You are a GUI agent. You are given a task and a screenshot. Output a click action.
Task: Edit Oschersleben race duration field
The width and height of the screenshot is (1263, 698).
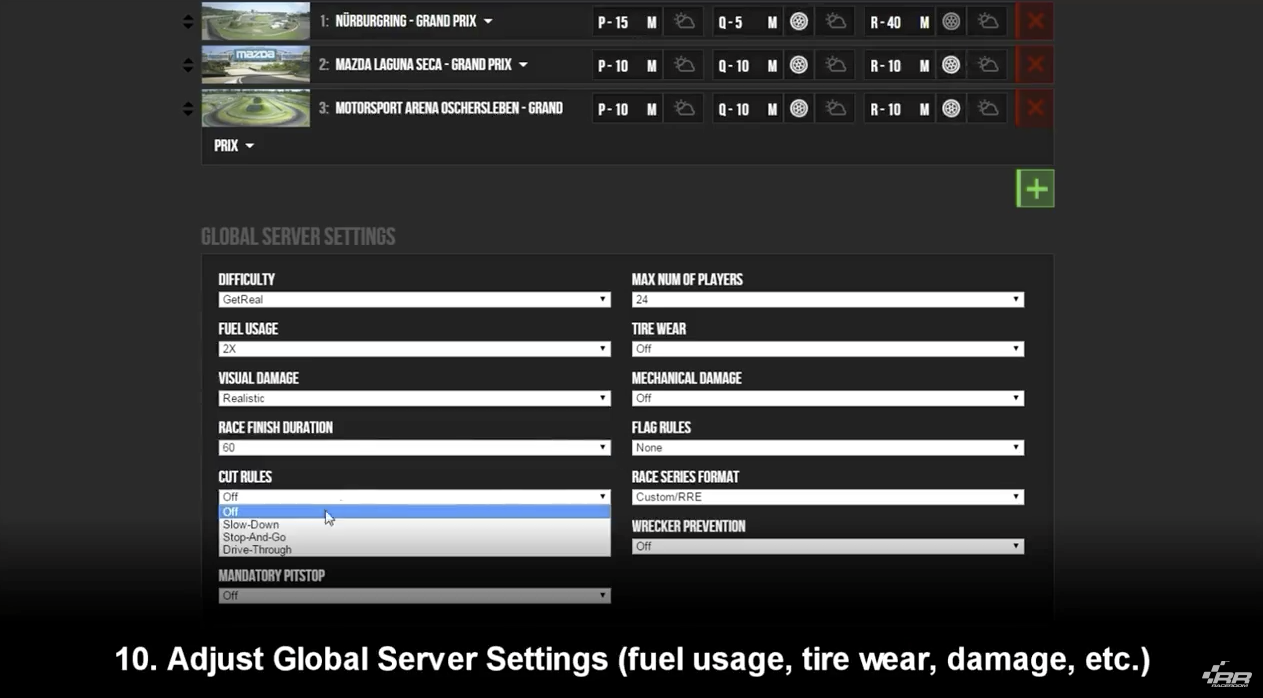(900, 109)
